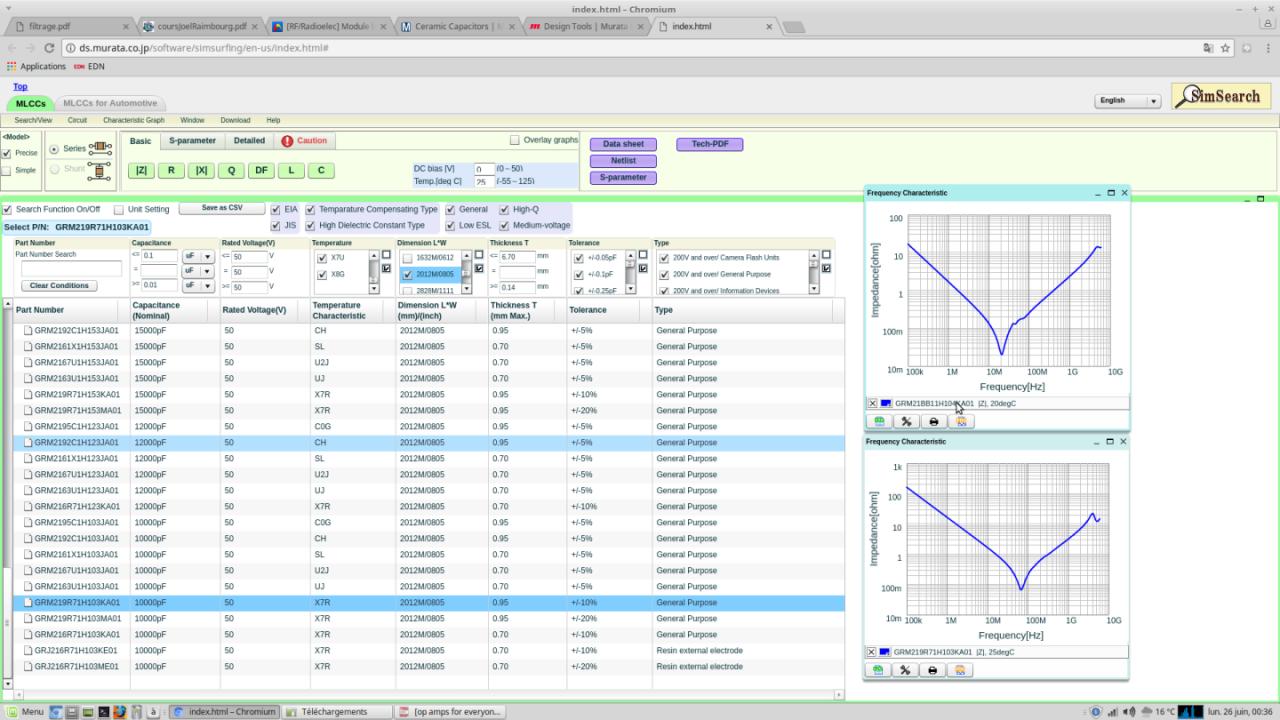Click the Clear Conditions button

click(x=60, y=285)
